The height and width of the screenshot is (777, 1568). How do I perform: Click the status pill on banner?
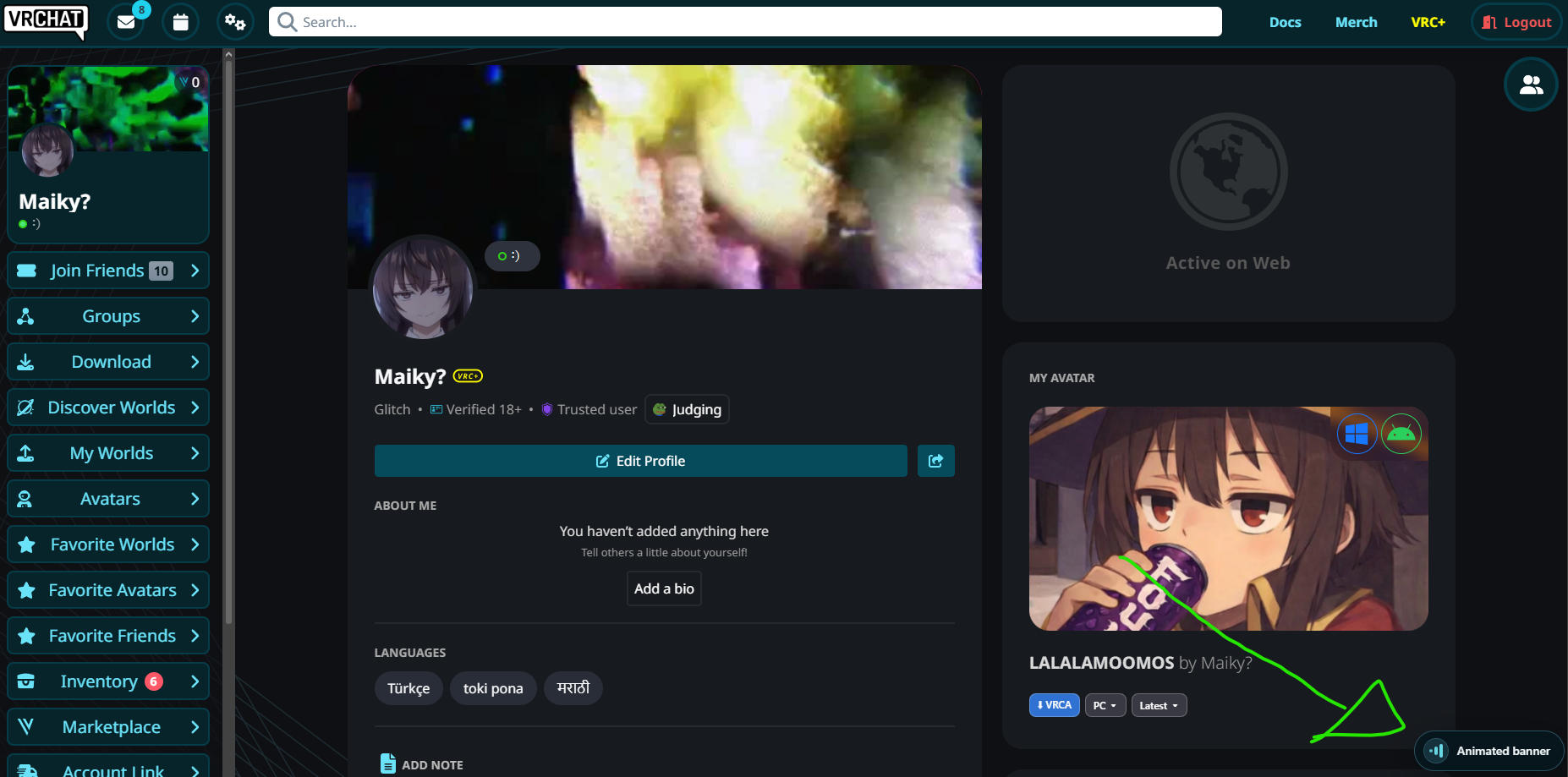512,256
